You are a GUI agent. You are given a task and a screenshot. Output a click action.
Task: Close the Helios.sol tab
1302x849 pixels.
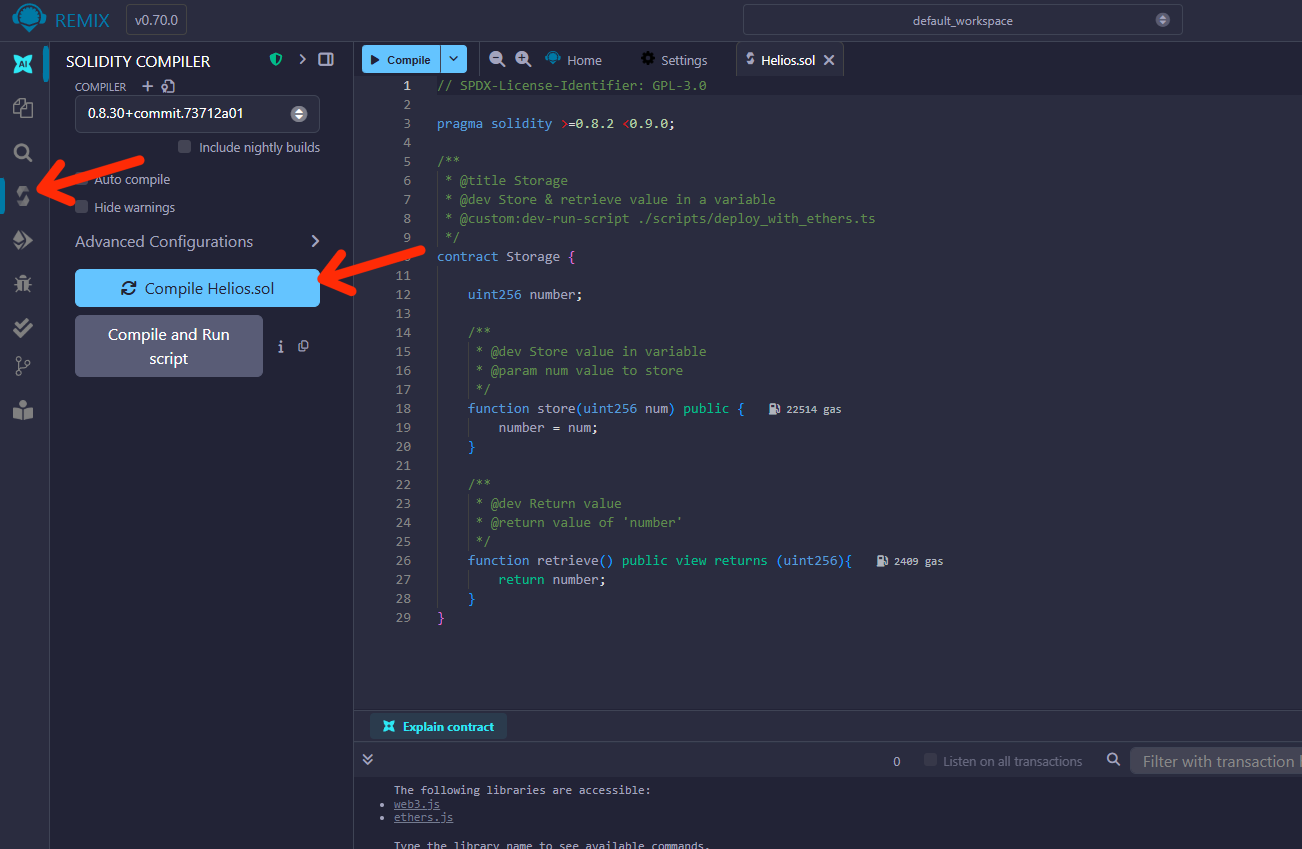829,60
